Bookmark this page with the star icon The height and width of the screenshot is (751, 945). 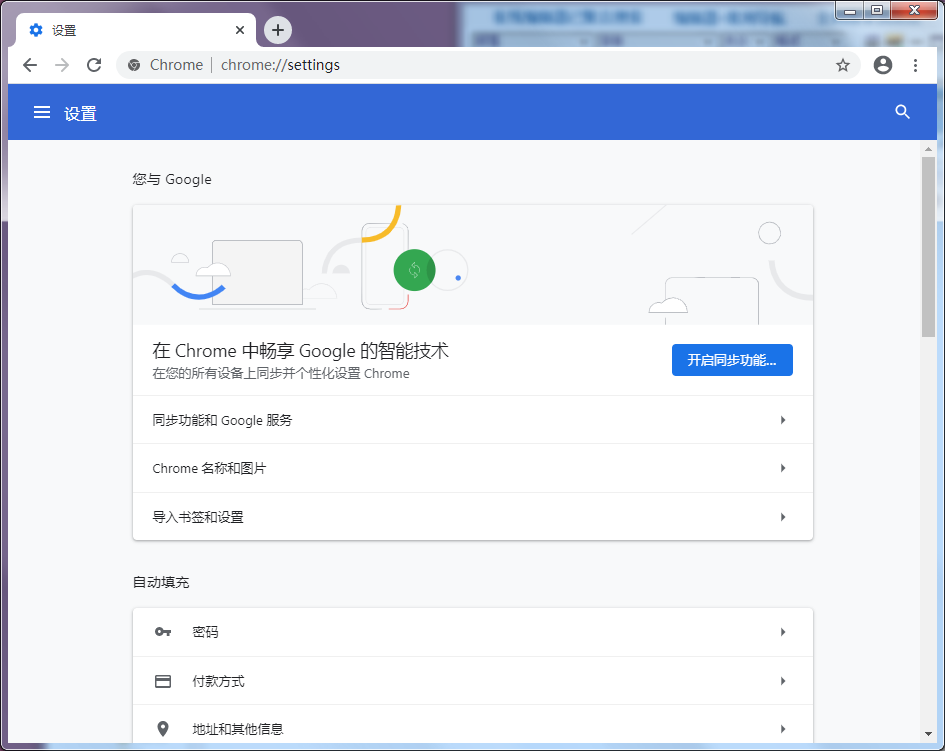(843, 64)
